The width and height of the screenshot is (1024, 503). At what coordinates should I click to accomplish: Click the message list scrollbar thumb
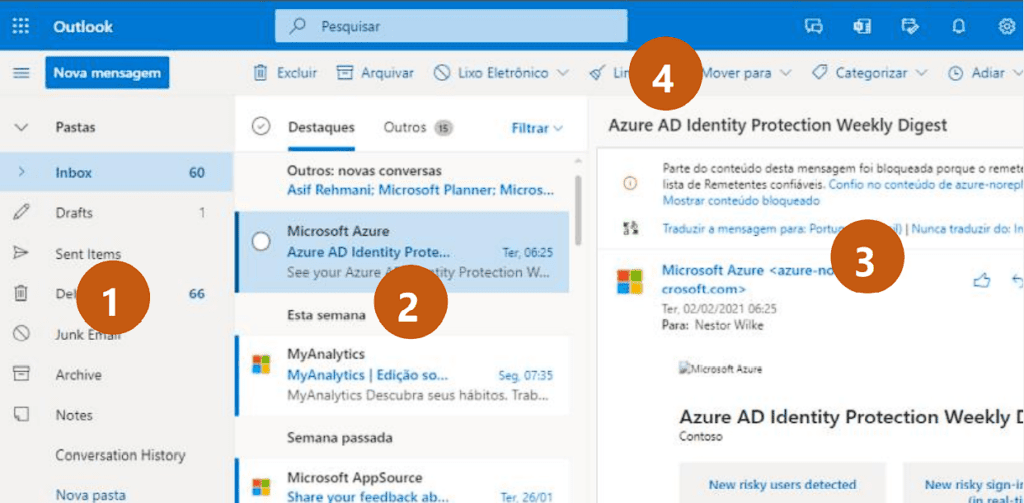(x=577, y=209)
